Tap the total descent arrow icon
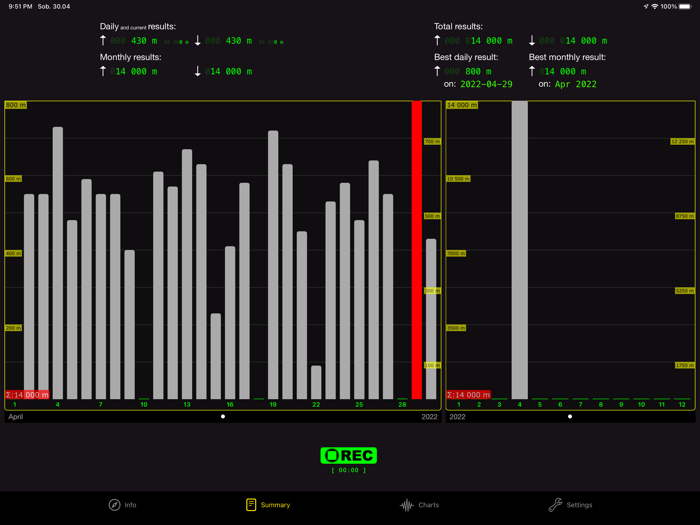Screen dimensions: 700x525 tap(532, 41)
